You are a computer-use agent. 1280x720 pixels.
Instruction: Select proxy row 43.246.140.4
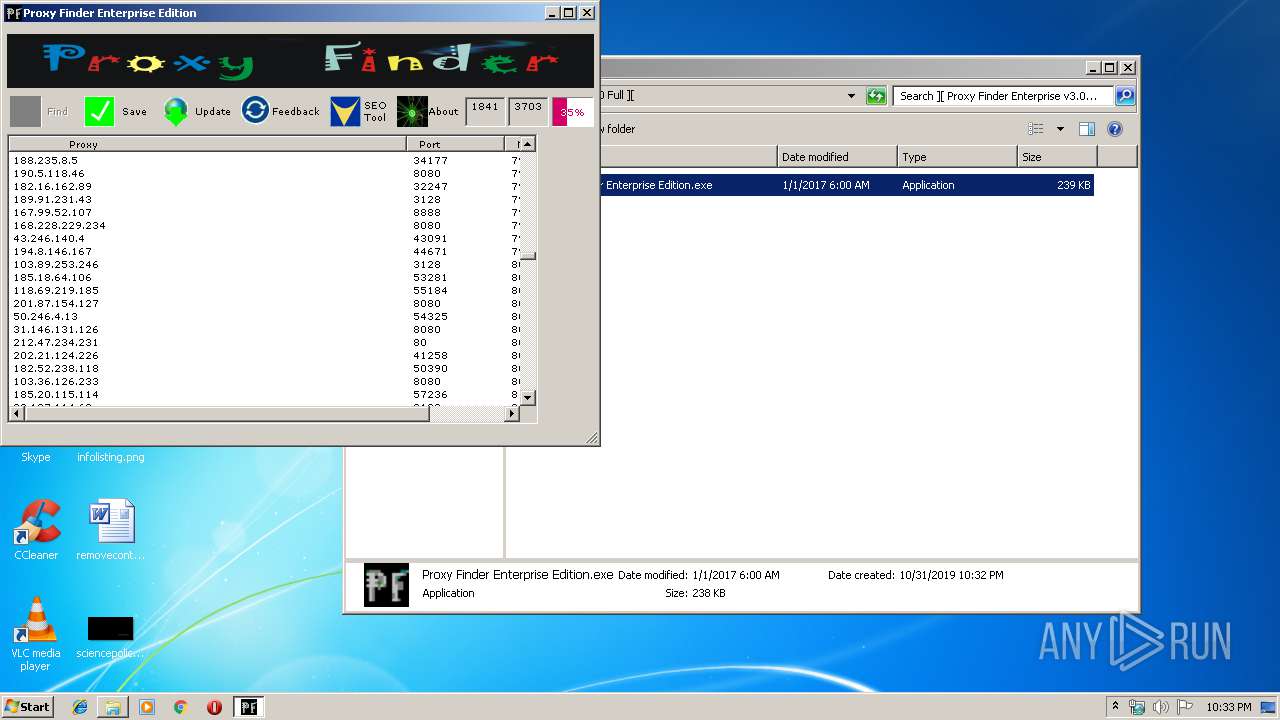pos(264,238)
